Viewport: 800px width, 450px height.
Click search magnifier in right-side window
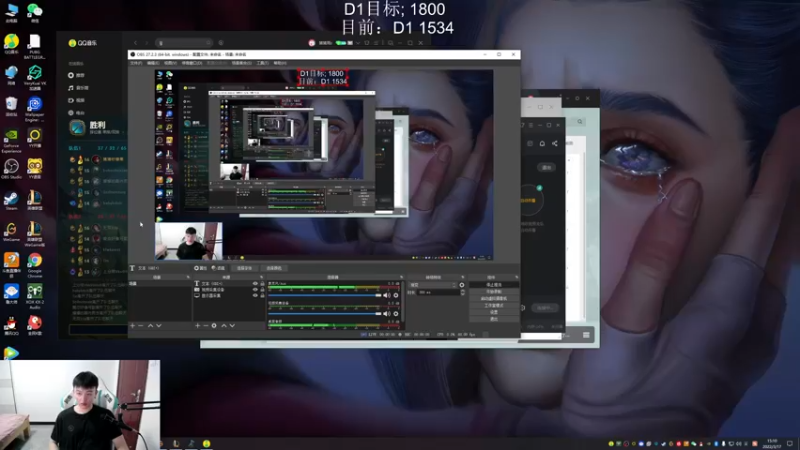[x=580, y=121]
